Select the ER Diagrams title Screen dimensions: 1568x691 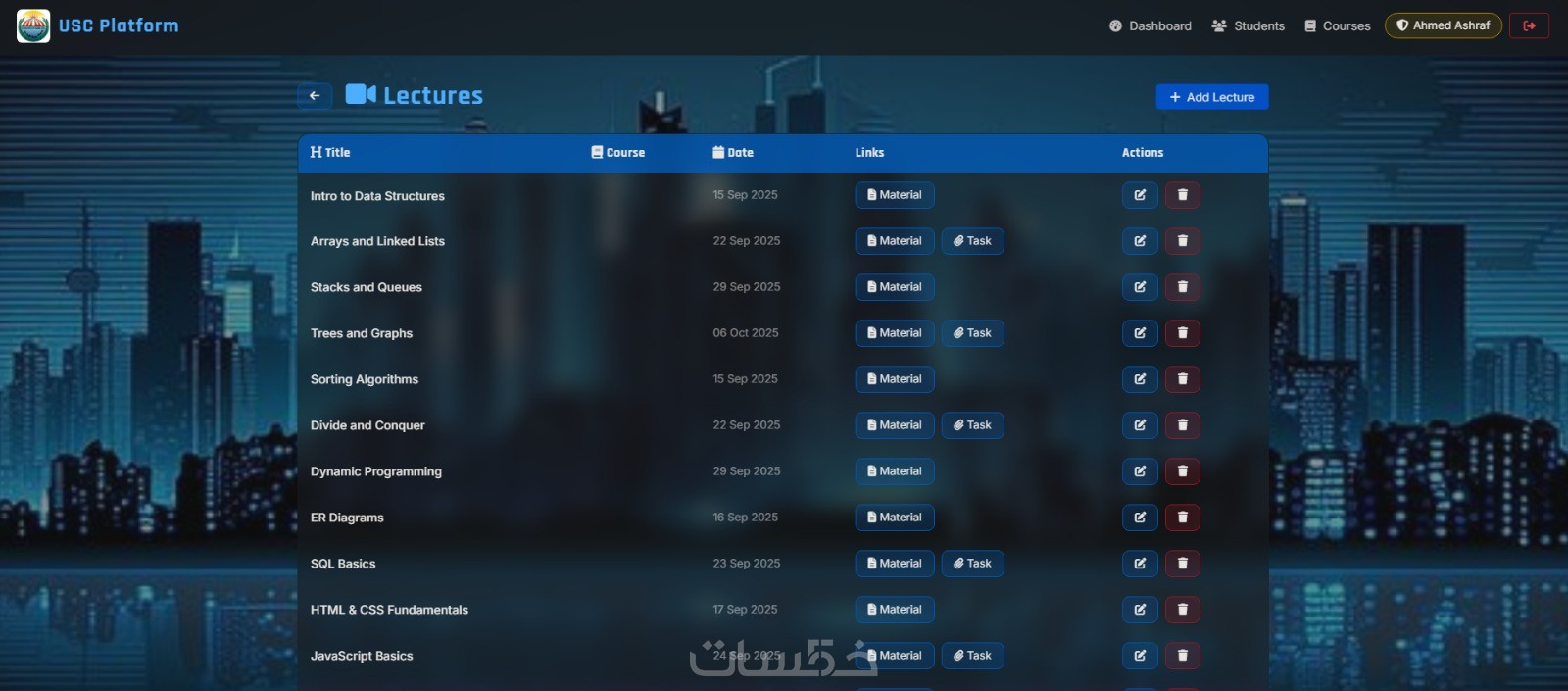coord(347,518)
